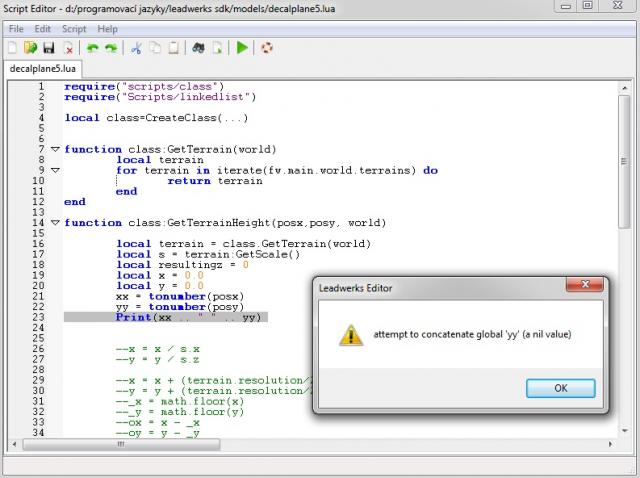The height and width of the screenshot is (478, 640).
Task: Save the script using the floppy disk icon
Action: 48,47
